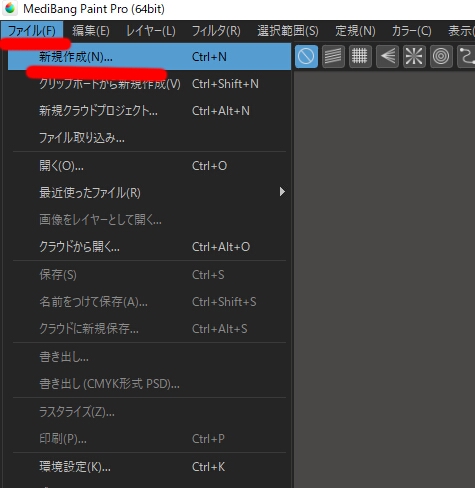Open the 表示 menu
Screen dimensions: 475x488
click(460, 31)
